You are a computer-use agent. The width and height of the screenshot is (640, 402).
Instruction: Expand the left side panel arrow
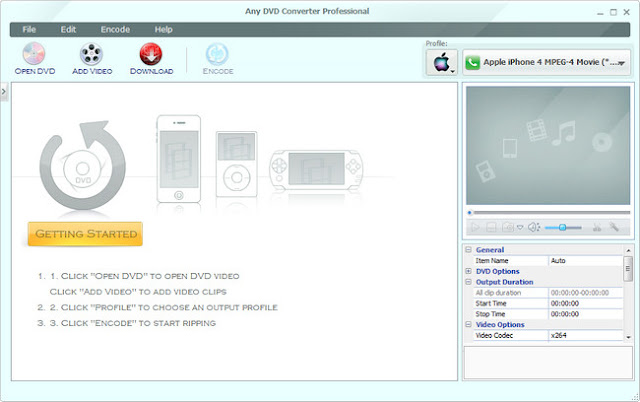[x=4, y=91]
